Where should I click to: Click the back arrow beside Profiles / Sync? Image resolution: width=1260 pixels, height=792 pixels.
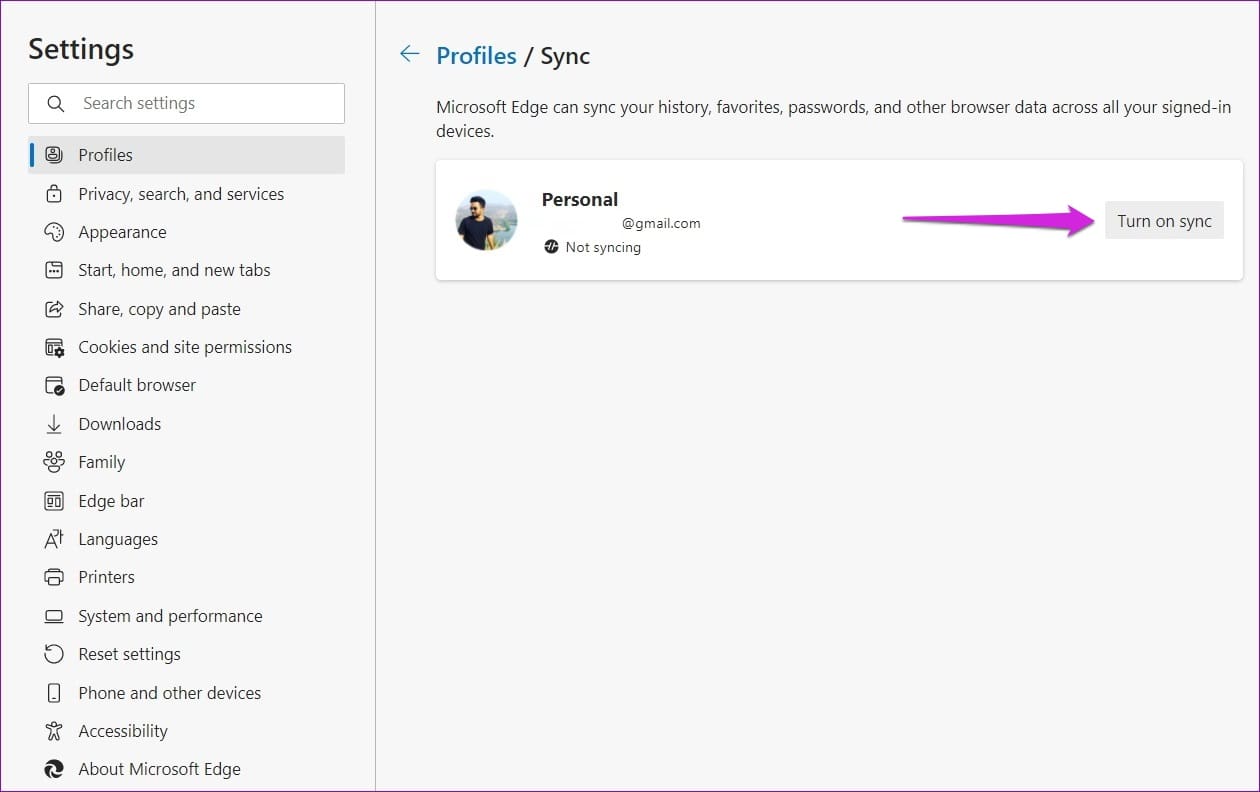pyautogui.click(x=410, y=54)
